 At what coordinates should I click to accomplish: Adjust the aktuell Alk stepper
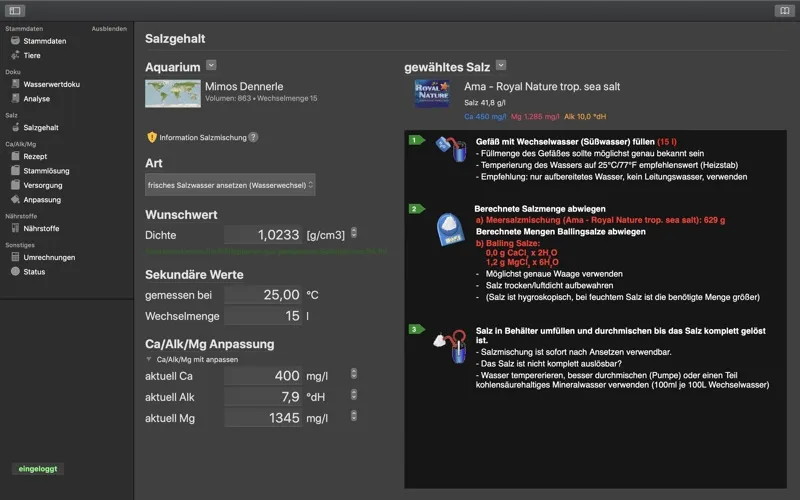tap(354, 394)
